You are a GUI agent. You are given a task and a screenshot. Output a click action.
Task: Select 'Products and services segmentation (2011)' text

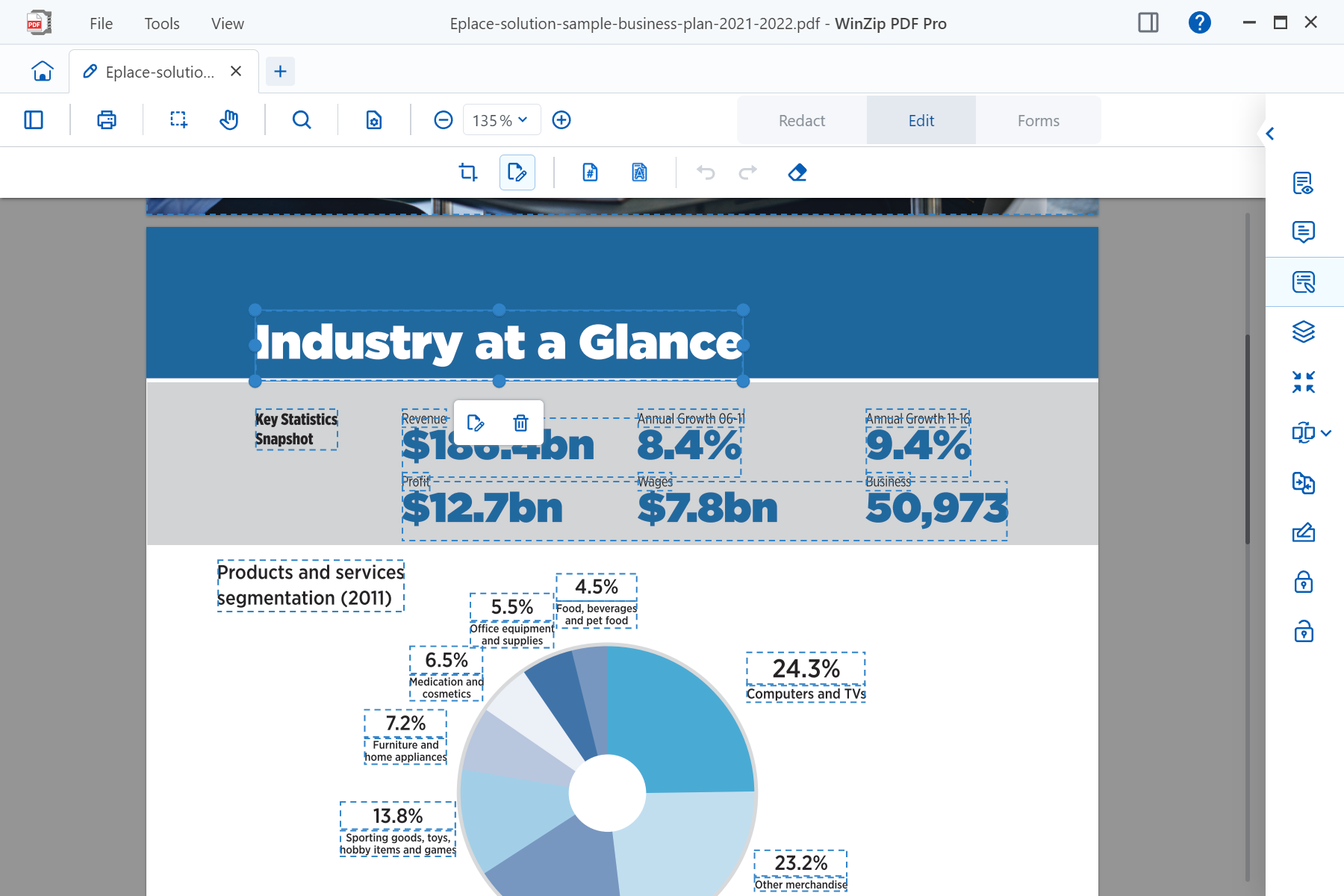[x=311, y=585]
